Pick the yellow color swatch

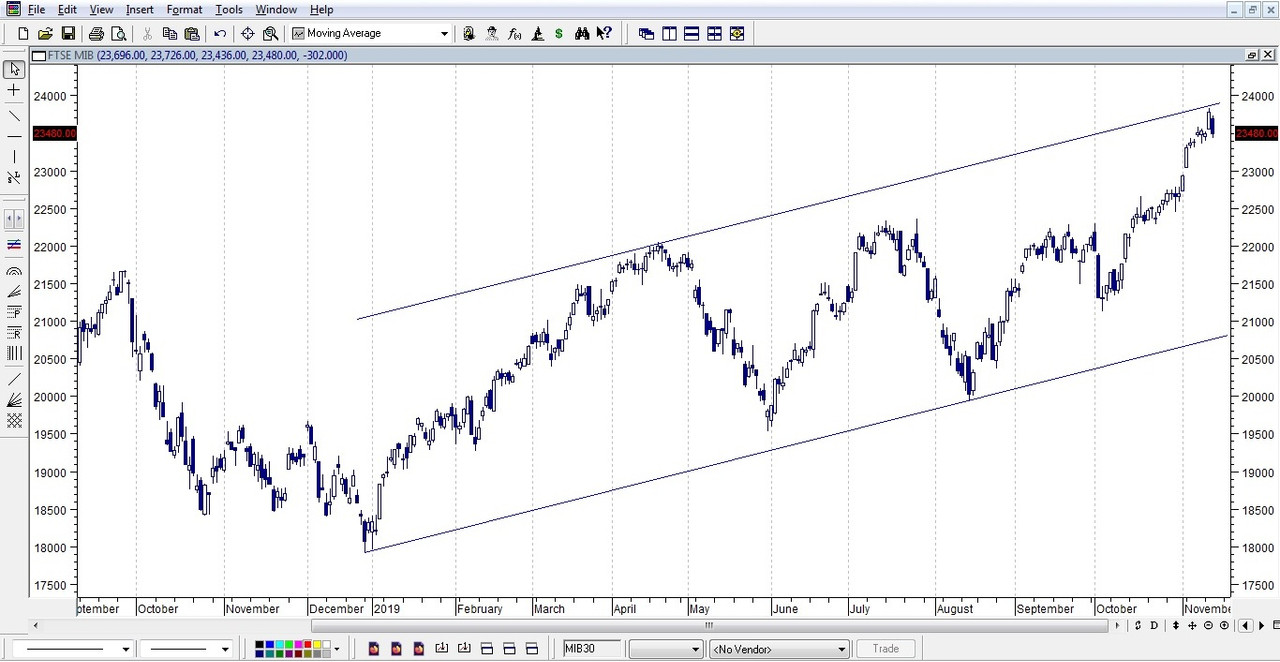pyautogui.click(x=316, y=645)
